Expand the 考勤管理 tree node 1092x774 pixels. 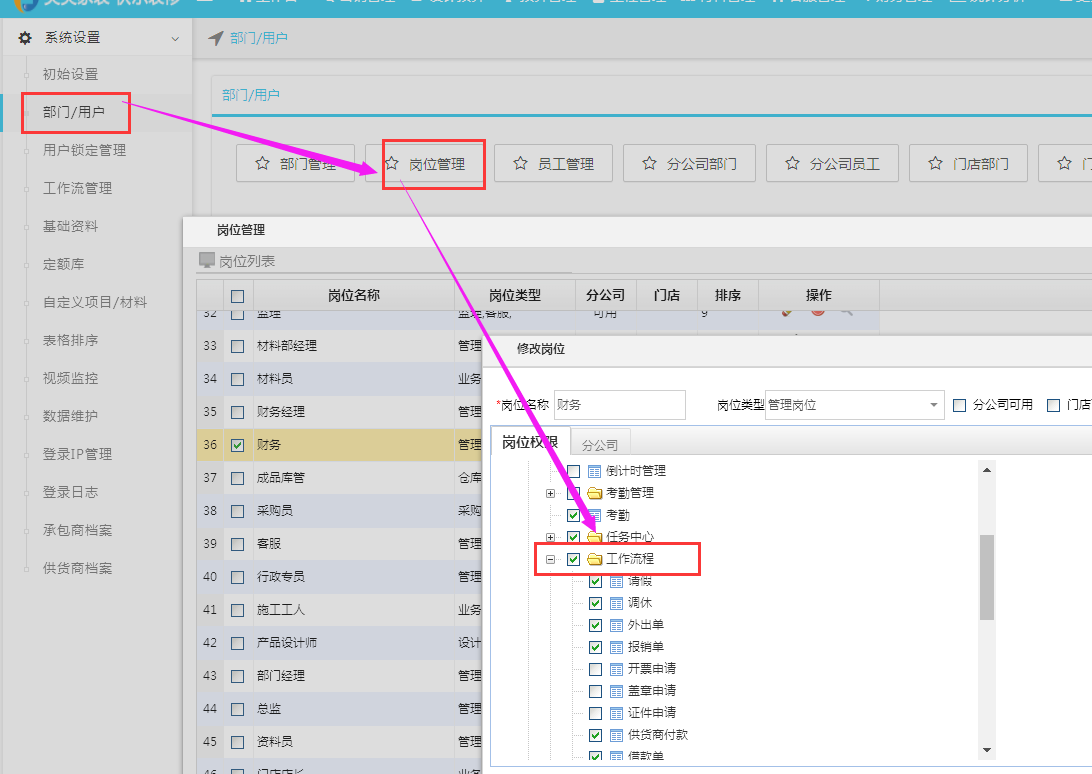click(x=551, y=492)
